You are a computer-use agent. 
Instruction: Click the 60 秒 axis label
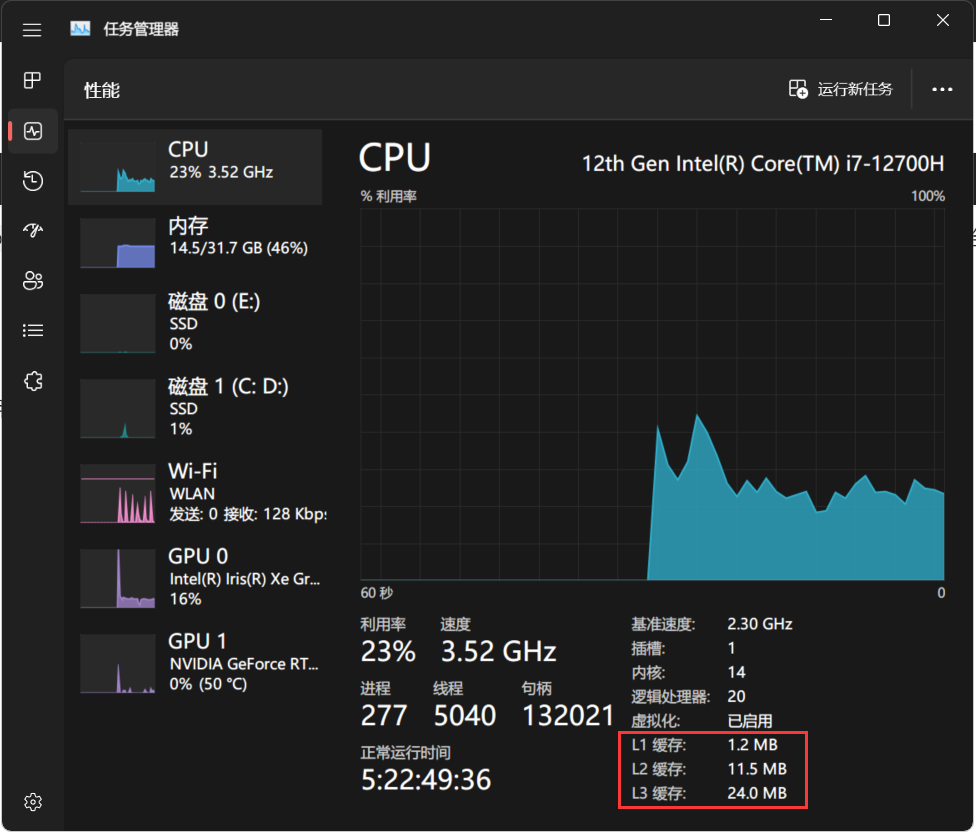click(377, 593)
